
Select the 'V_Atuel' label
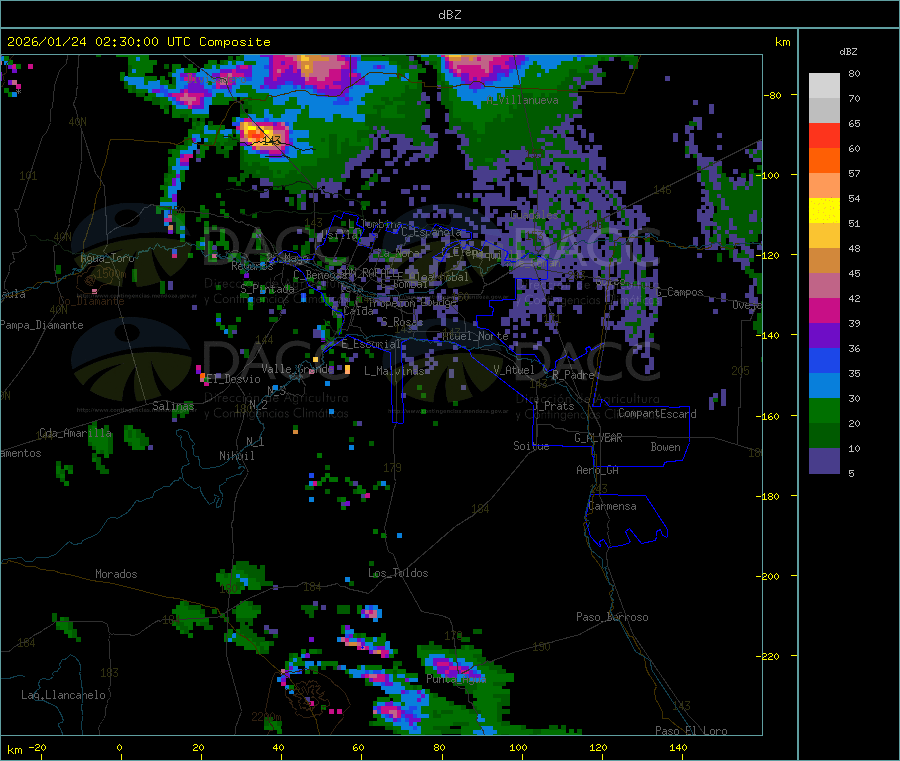click(x=514, y=370)
